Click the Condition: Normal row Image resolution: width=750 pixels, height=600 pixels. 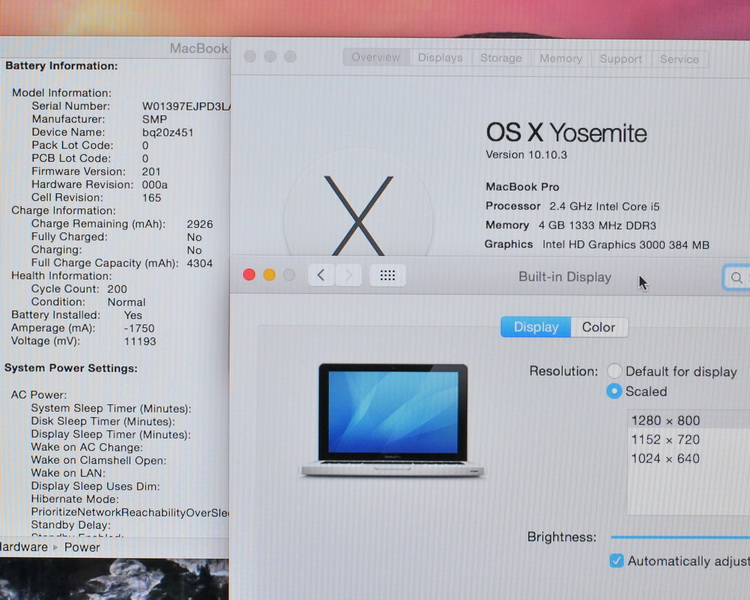[x=88, y=302]
